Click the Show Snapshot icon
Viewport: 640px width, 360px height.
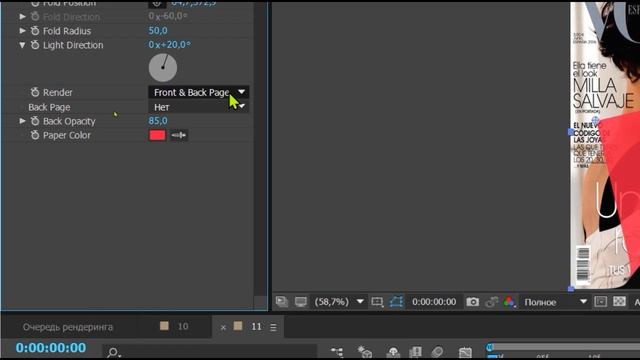point(491,302)
